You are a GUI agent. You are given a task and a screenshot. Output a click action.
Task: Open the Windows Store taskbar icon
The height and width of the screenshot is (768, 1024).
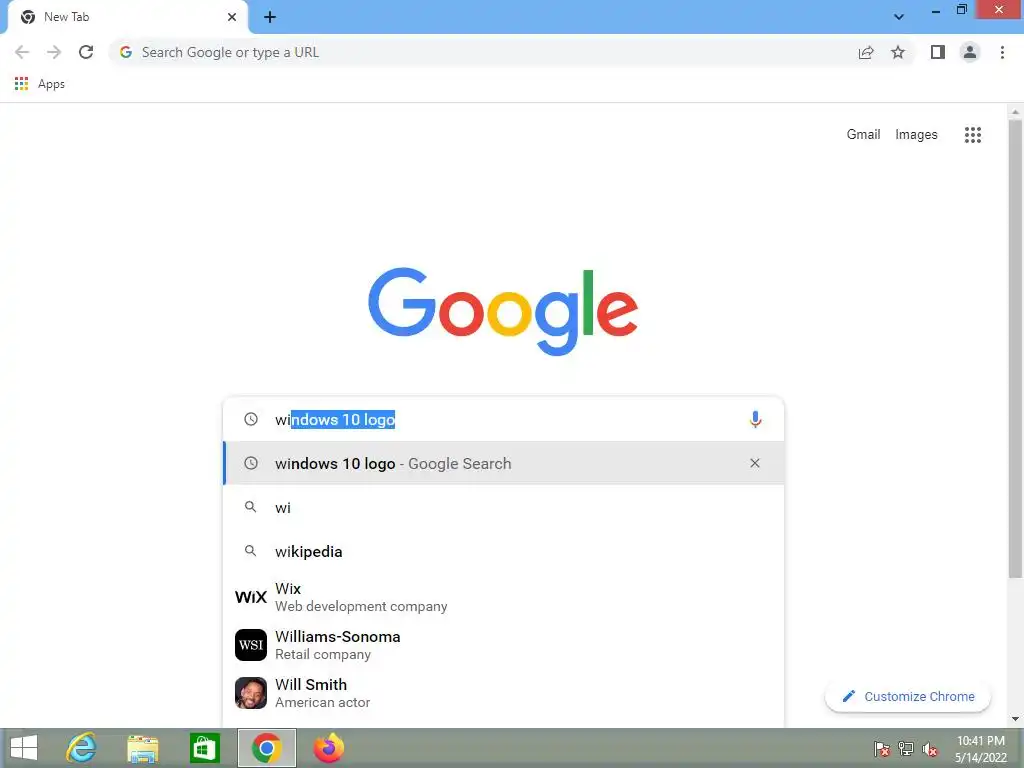[x=204, y=748]
